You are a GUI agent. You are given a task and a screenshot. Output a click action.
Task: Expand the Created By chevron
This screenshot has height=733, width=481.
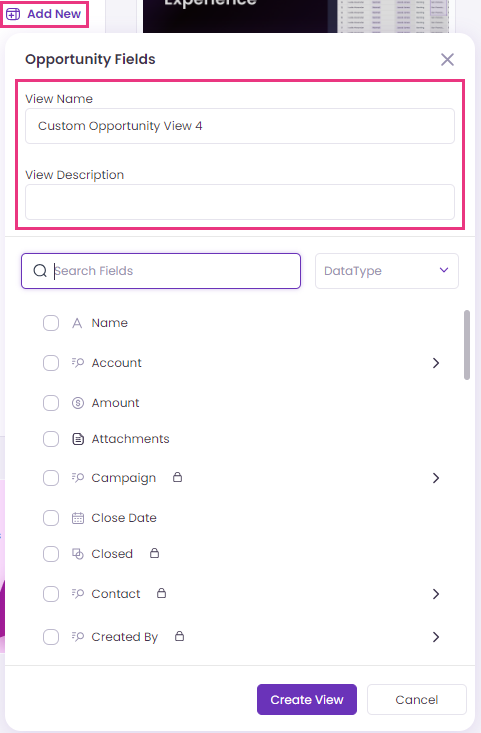point(436,637)
